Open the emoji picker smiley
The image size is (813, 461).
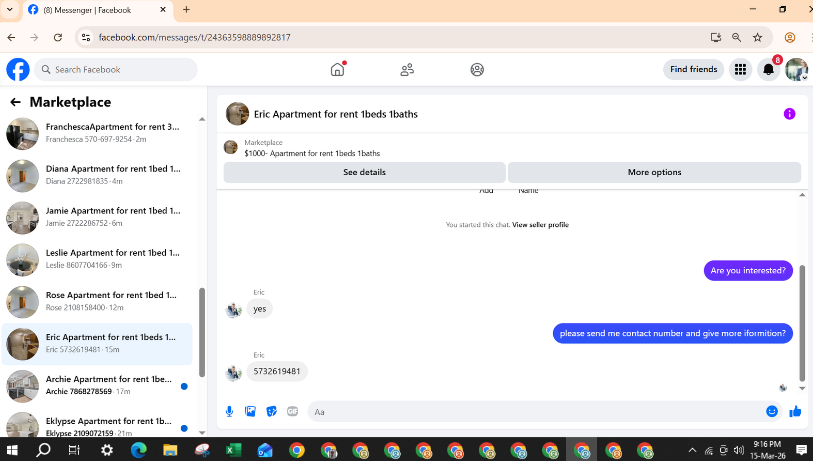tap(772, 411)
